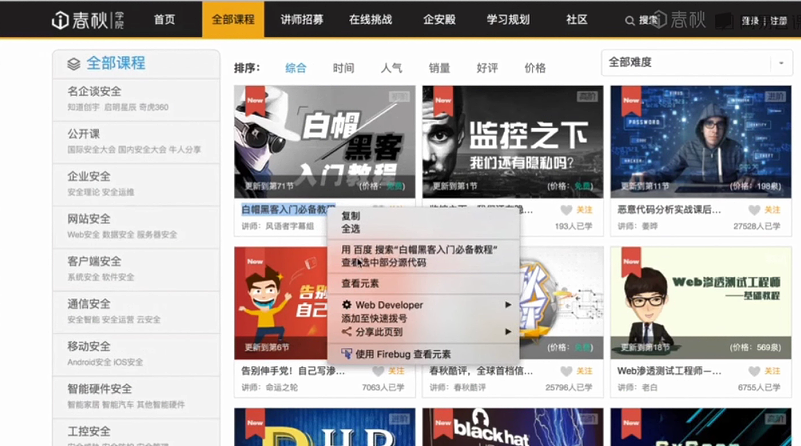Click the Web Developer gear icon in context menu
The height and width of the screenshot is (446, 801).
coord(346,304)
